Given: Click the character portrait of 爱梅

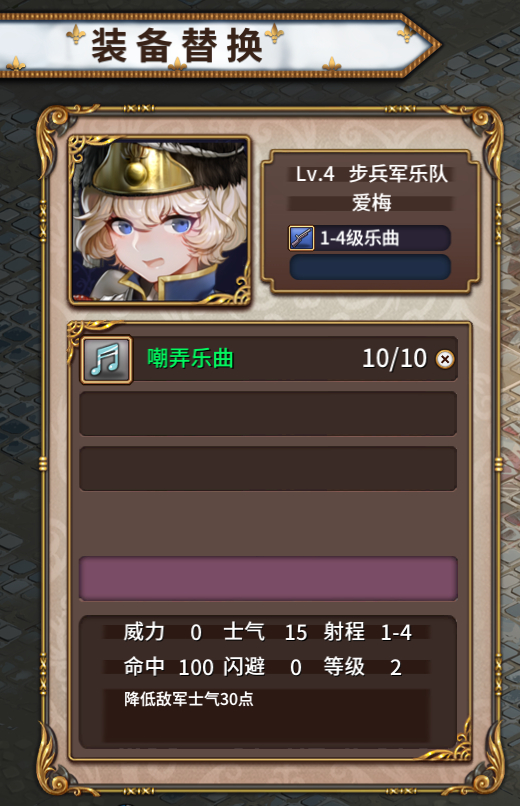Looking at the screenshot, I should [160, 221].
